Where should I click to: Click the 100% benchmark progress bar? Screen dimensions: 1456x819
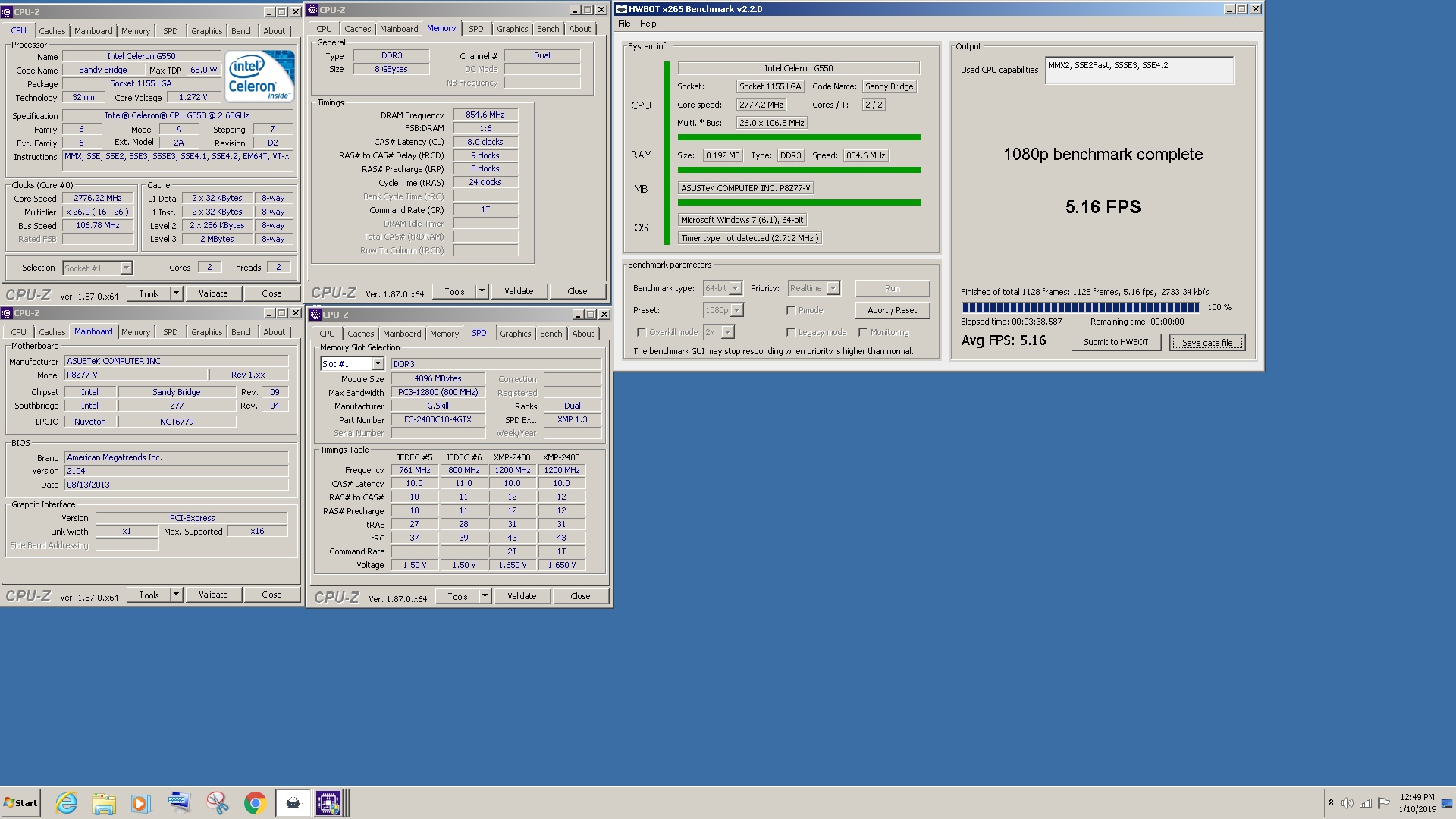point(1081,308)
